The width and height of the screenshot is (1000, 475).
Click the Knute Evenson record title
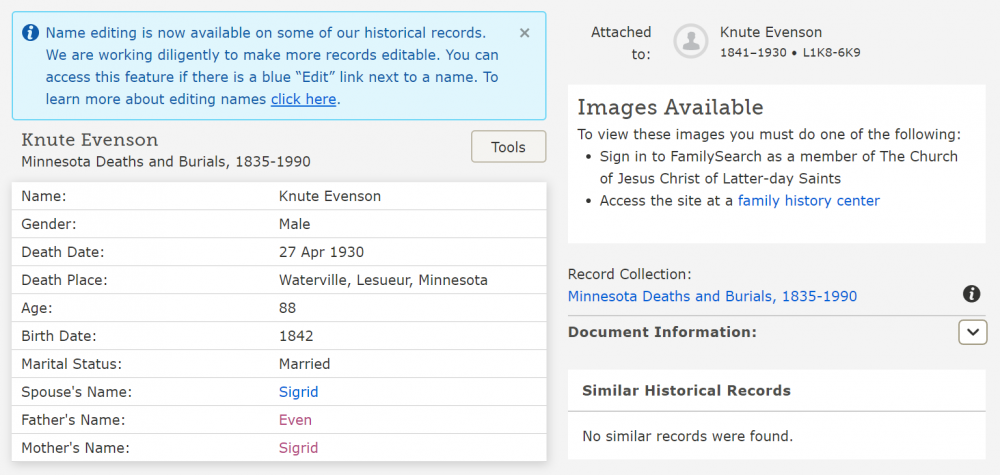pyautogui.click(x=90, y=140)
